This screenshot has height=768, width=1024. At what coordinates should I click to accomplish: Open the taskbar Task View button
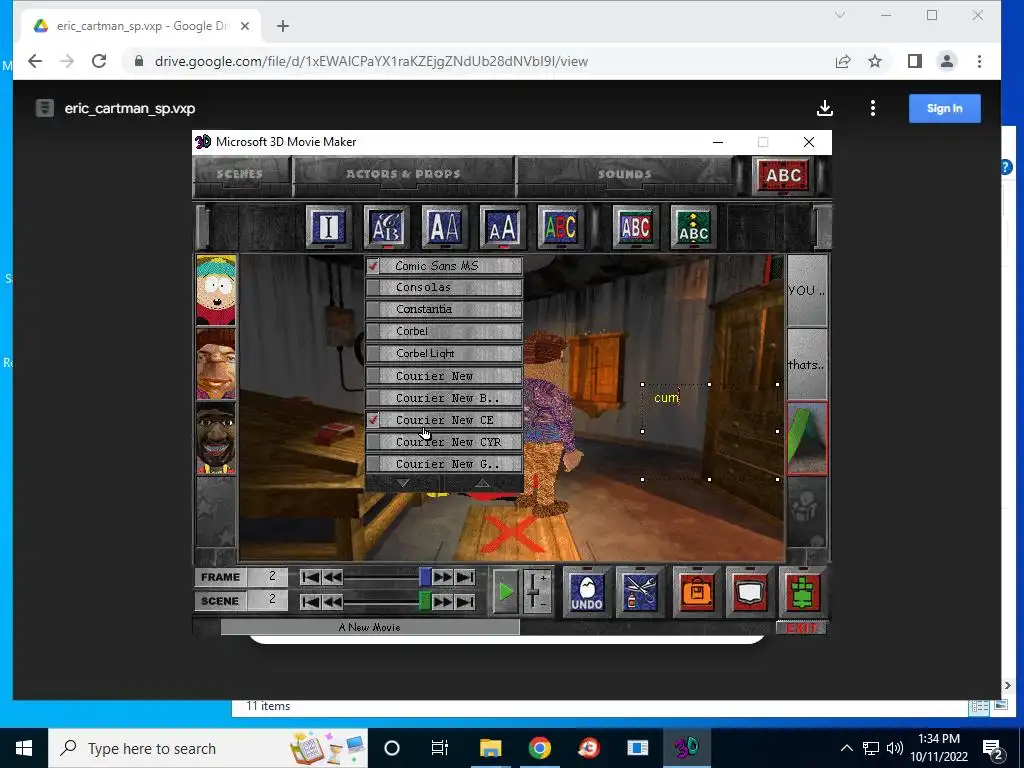440,748
